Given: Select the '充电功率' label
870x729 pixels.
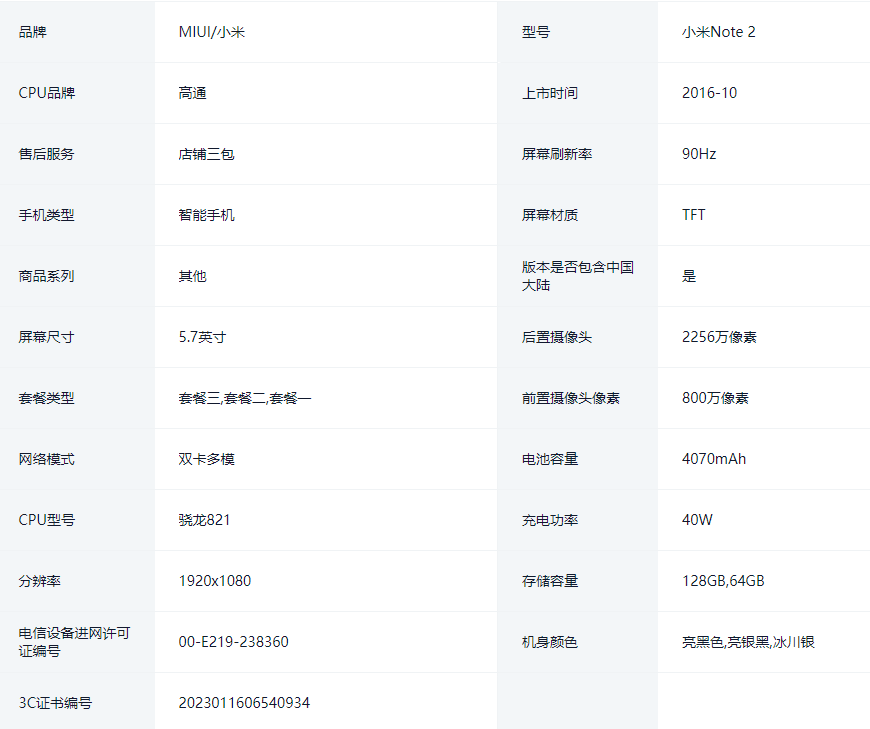Looking at the screenshot, I should click(x=550, y=520).
